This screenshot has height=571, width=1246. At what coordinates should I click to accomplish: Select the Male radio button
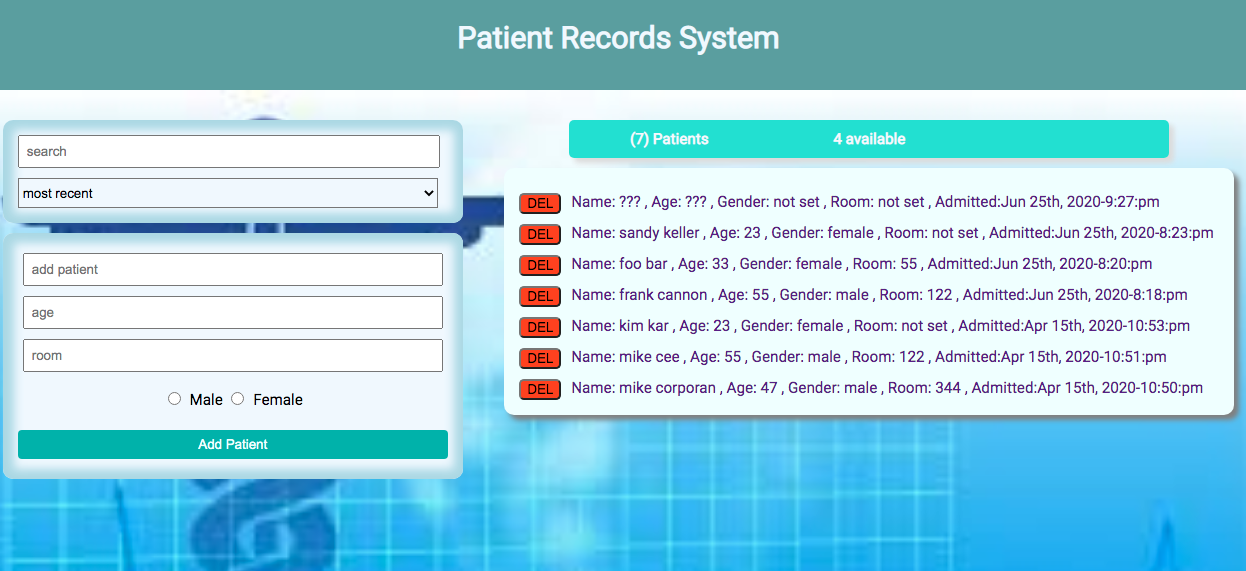[175, 399]
